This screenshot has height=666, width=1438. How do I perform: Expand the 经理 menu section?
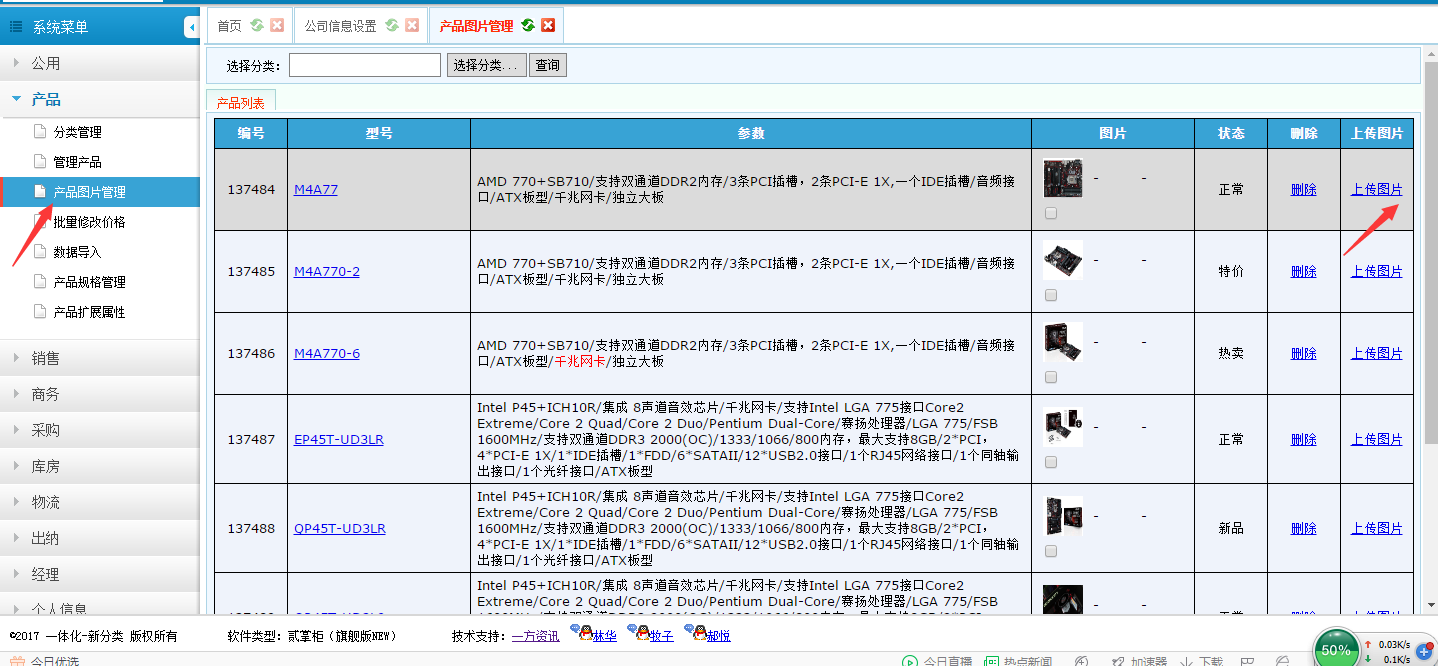click(x=100, y=574)
